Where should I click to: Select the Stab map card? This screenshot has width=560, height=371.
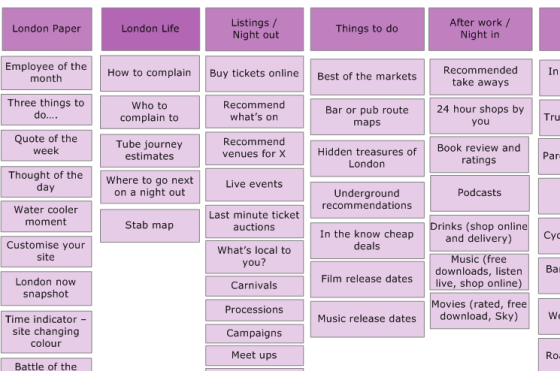click(150, 226)
